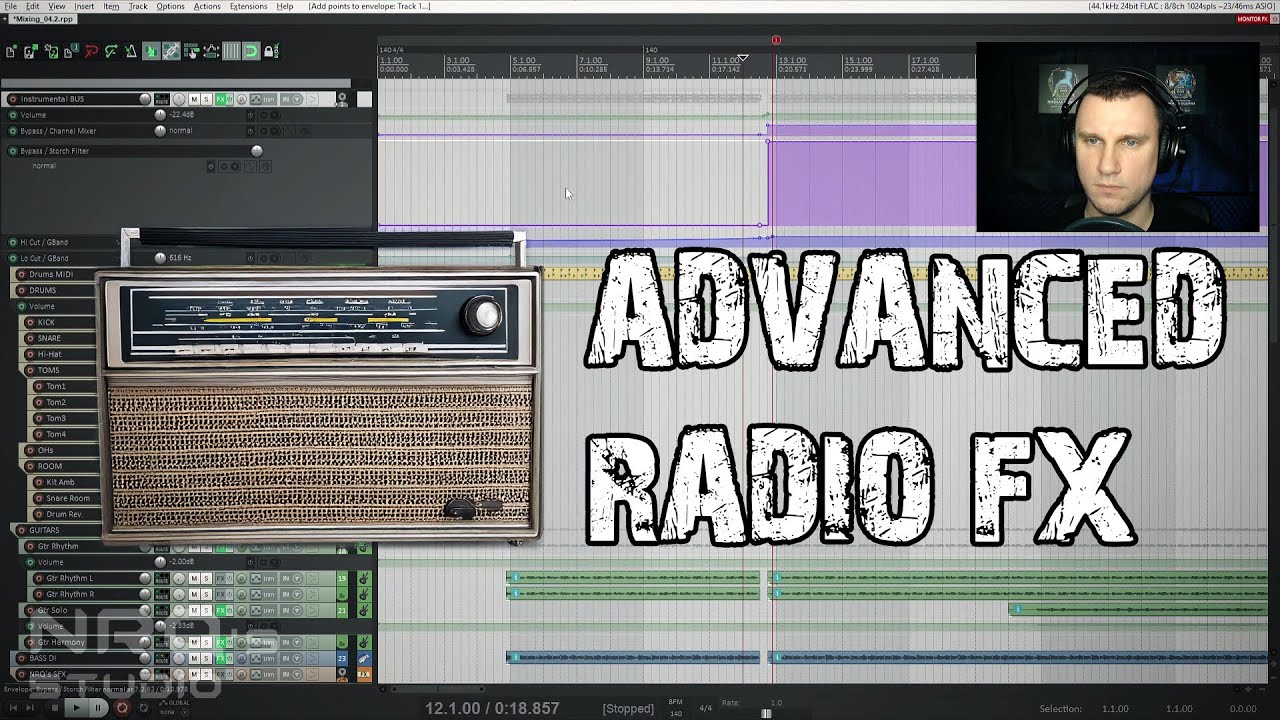Screen dimensions: 1280x720
Task: Open the Options menu
Action: (170, 6)
